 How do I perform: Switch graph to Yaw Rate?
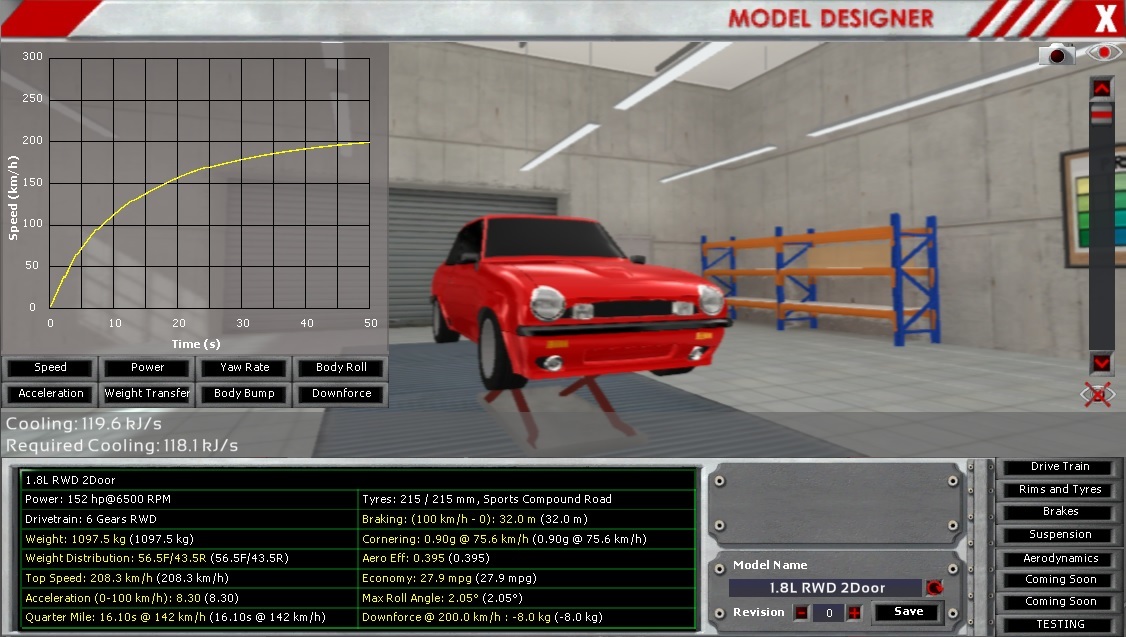pyautogui.click(x=244, y=368)
